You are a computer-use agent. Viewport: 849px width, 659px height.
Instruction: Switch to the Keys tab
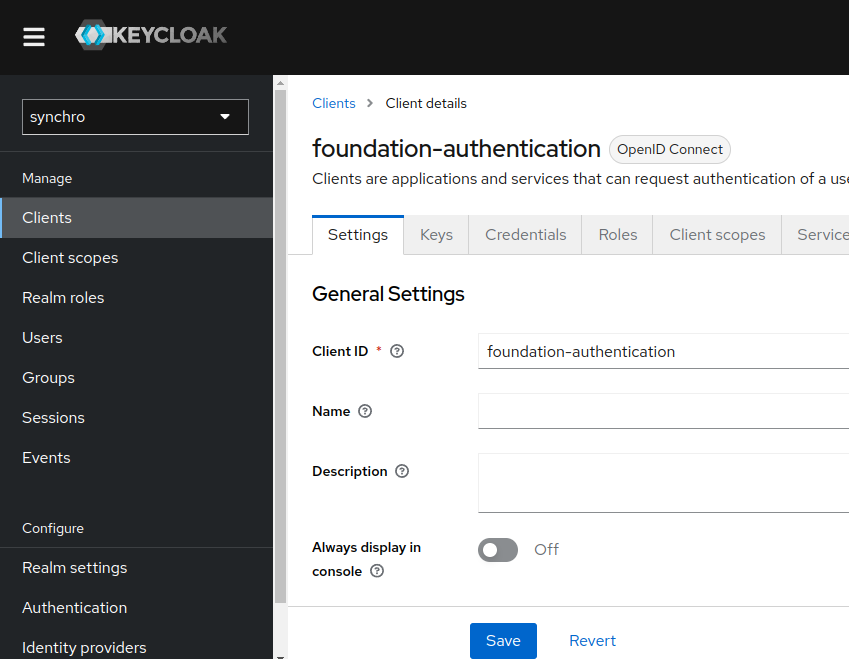436,234
